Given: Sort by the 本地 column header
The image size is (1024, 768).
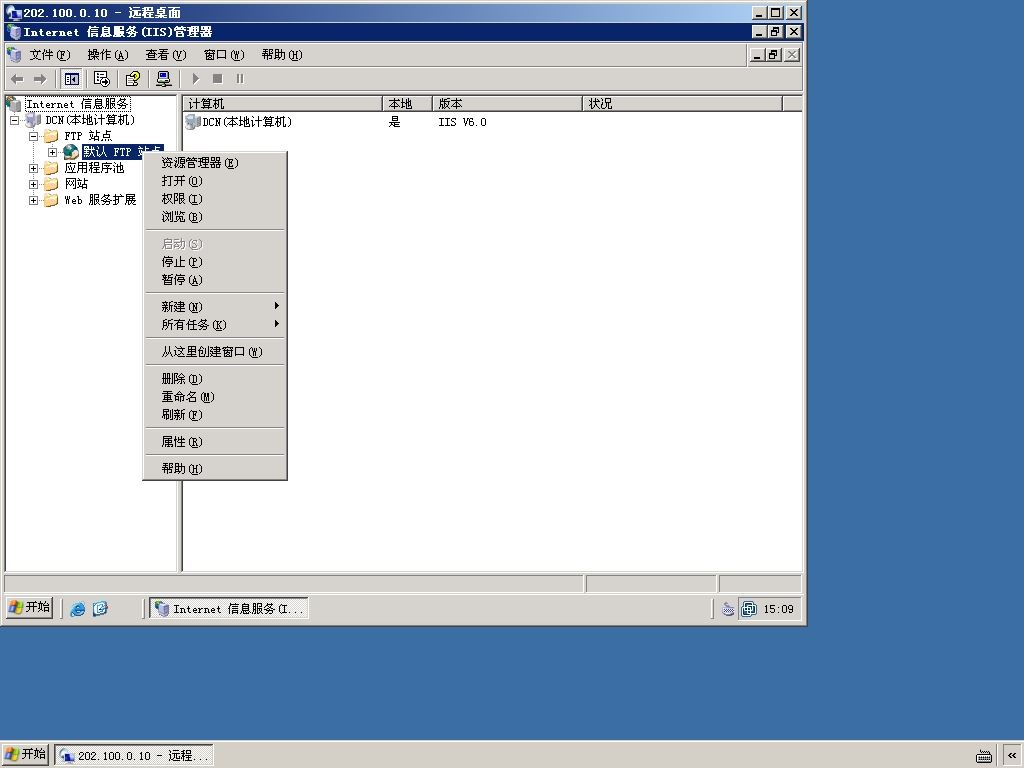Looking at the screenshot, I should tap(408, 104).
